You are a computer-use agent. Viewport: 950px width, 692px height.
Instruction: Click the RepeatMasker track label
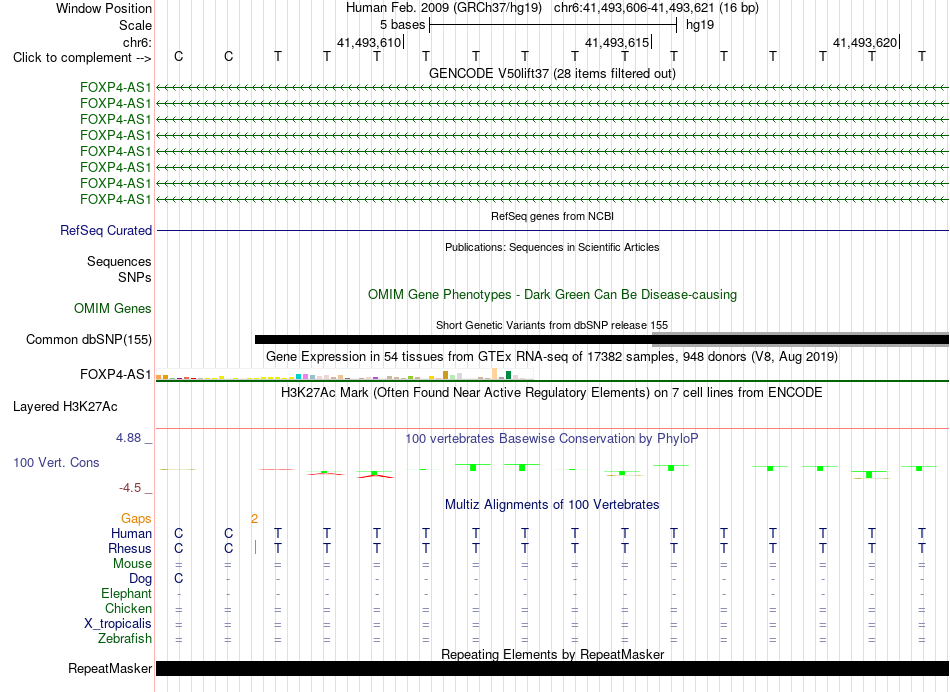click(x=110, y=668)
